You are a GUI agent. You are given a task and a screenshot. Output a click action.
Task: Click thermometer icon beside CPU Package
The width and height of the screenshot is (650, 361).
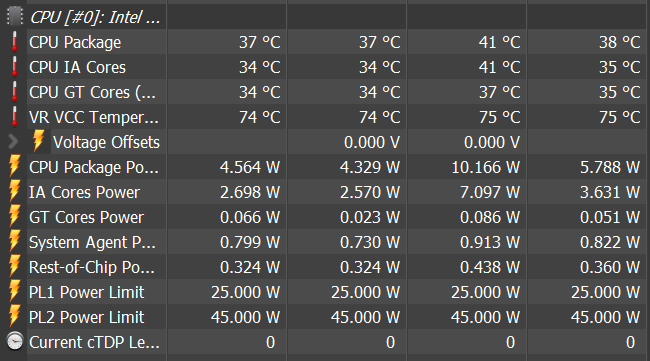click(x=15, y=42)
